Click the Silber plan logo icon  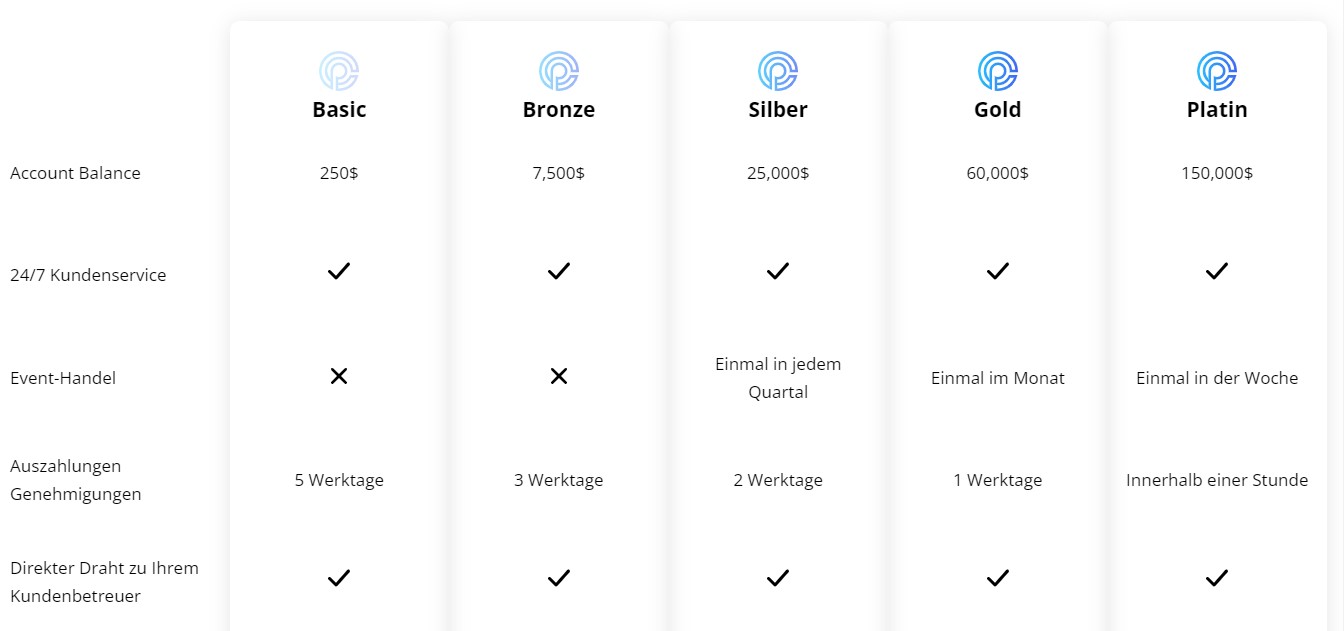click(x=778, y=71)
